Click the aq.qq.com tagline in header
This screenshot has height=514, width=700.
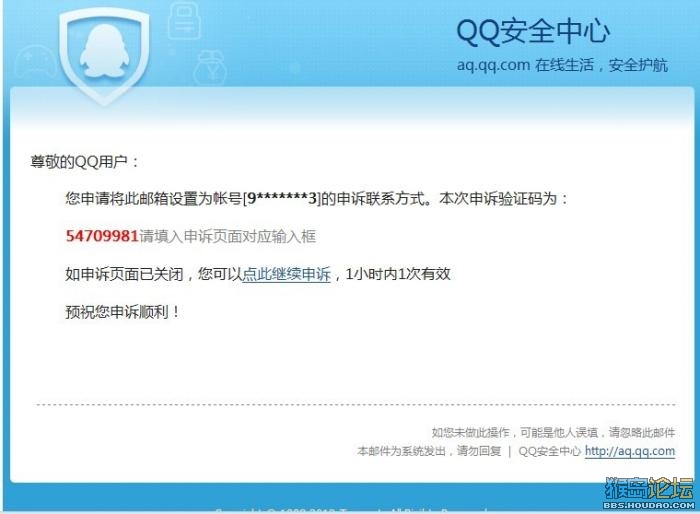[562, 65]
